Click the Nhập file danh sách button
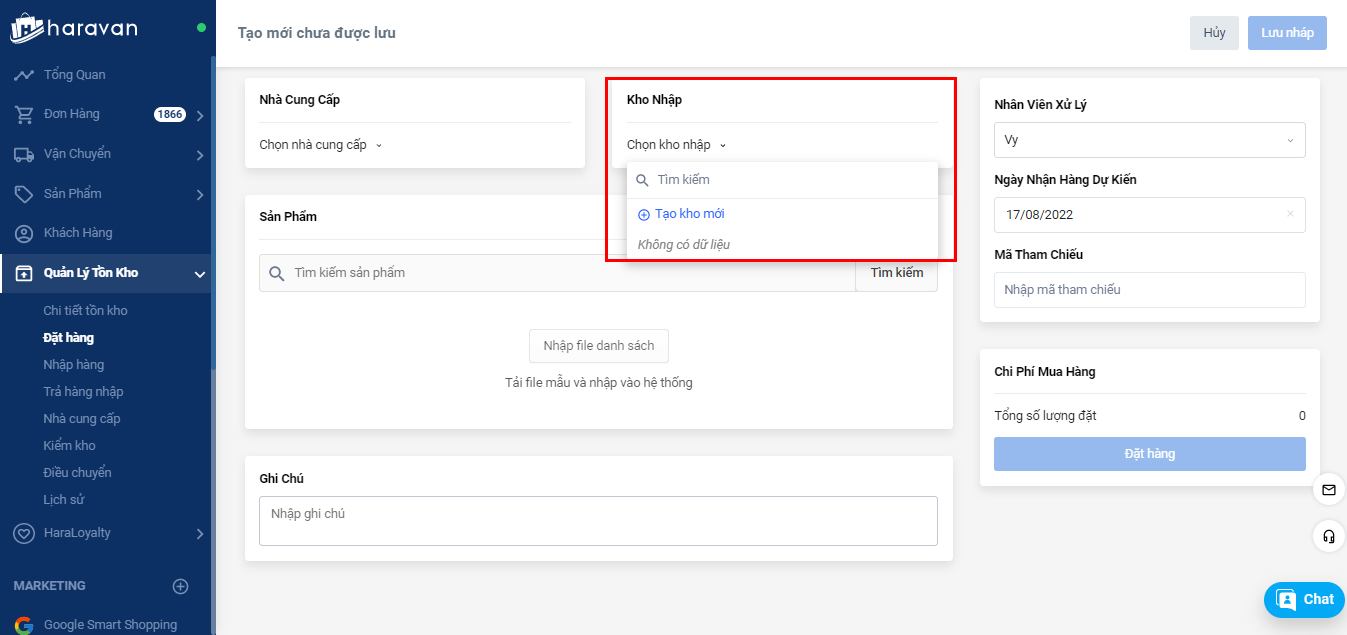1347x635 pixels. coord(598,346)
